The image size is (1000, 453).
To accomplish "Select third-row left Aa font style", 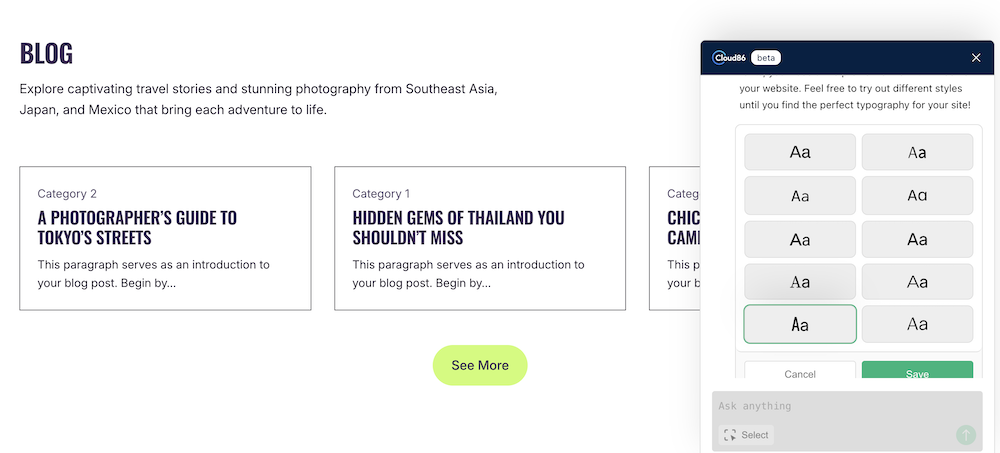I will coord(800,240).
